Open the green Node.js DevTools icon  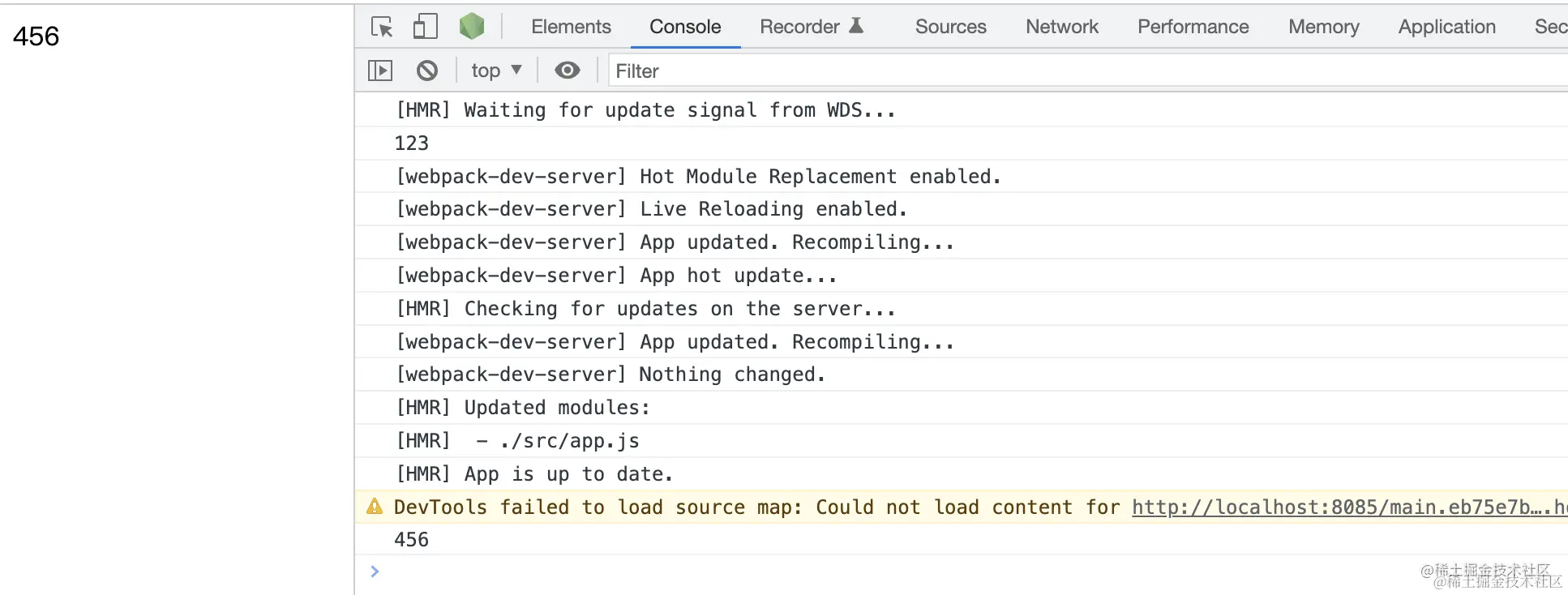pos(472,27)
